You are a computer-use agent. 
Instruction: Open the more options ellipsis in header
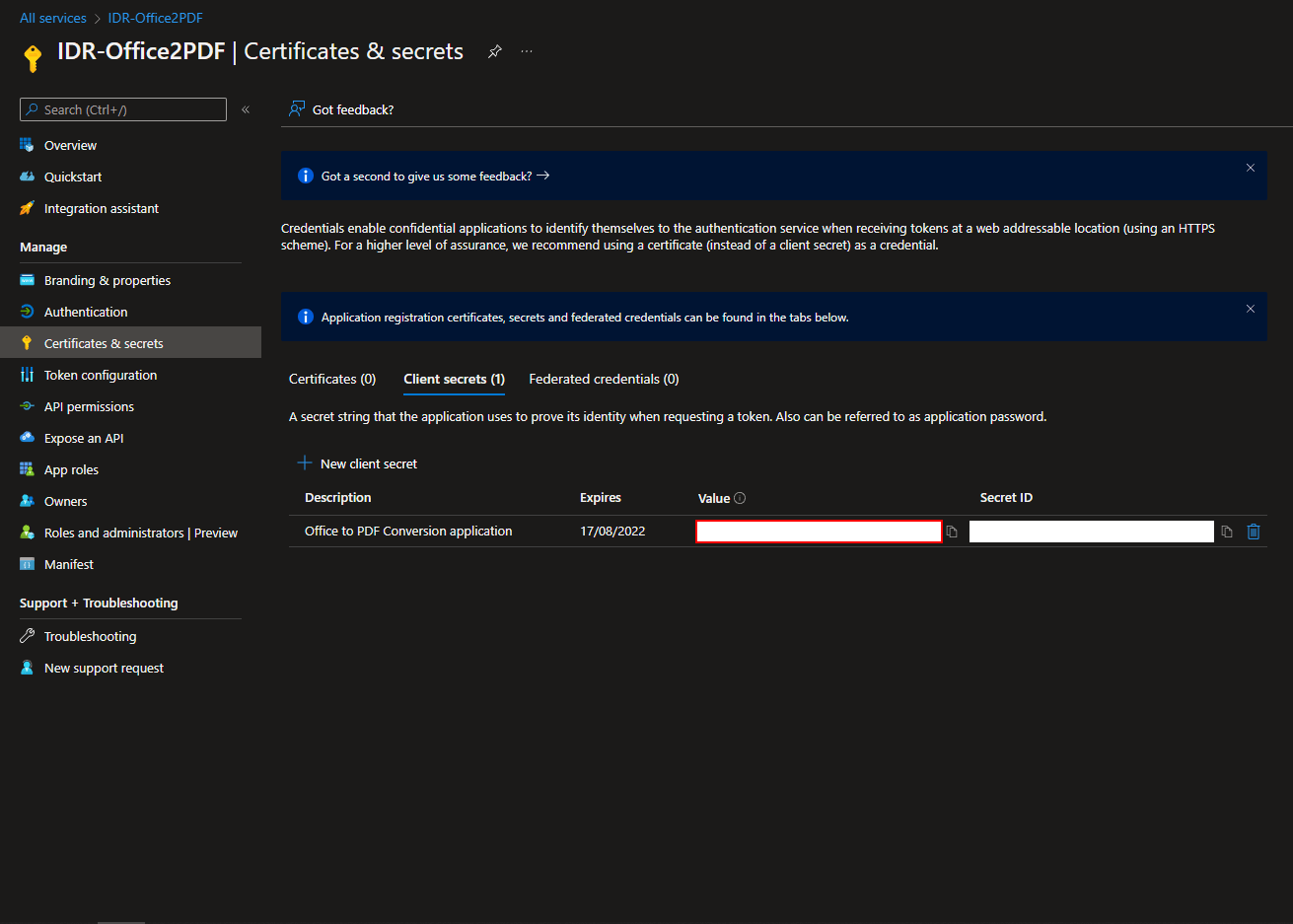click(x=527, y=51)
